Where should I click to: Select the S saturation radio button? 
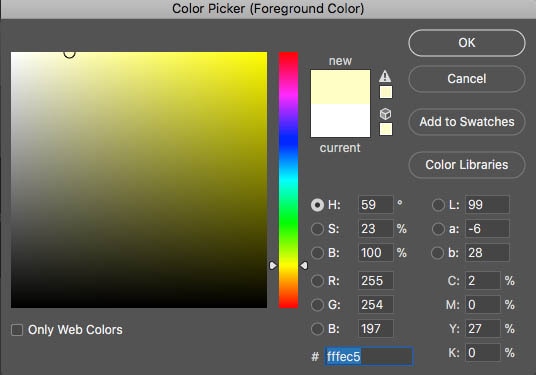(x=317, y=229)
